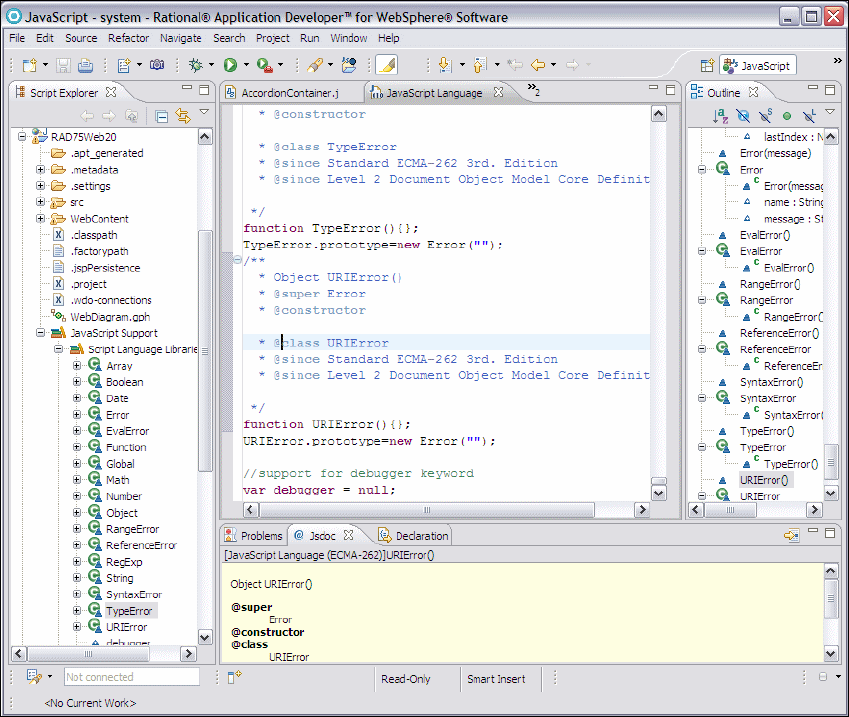This screenshot has width=849, height=717.
Task: Open the Refactor menu
Action: pos(128,38)
